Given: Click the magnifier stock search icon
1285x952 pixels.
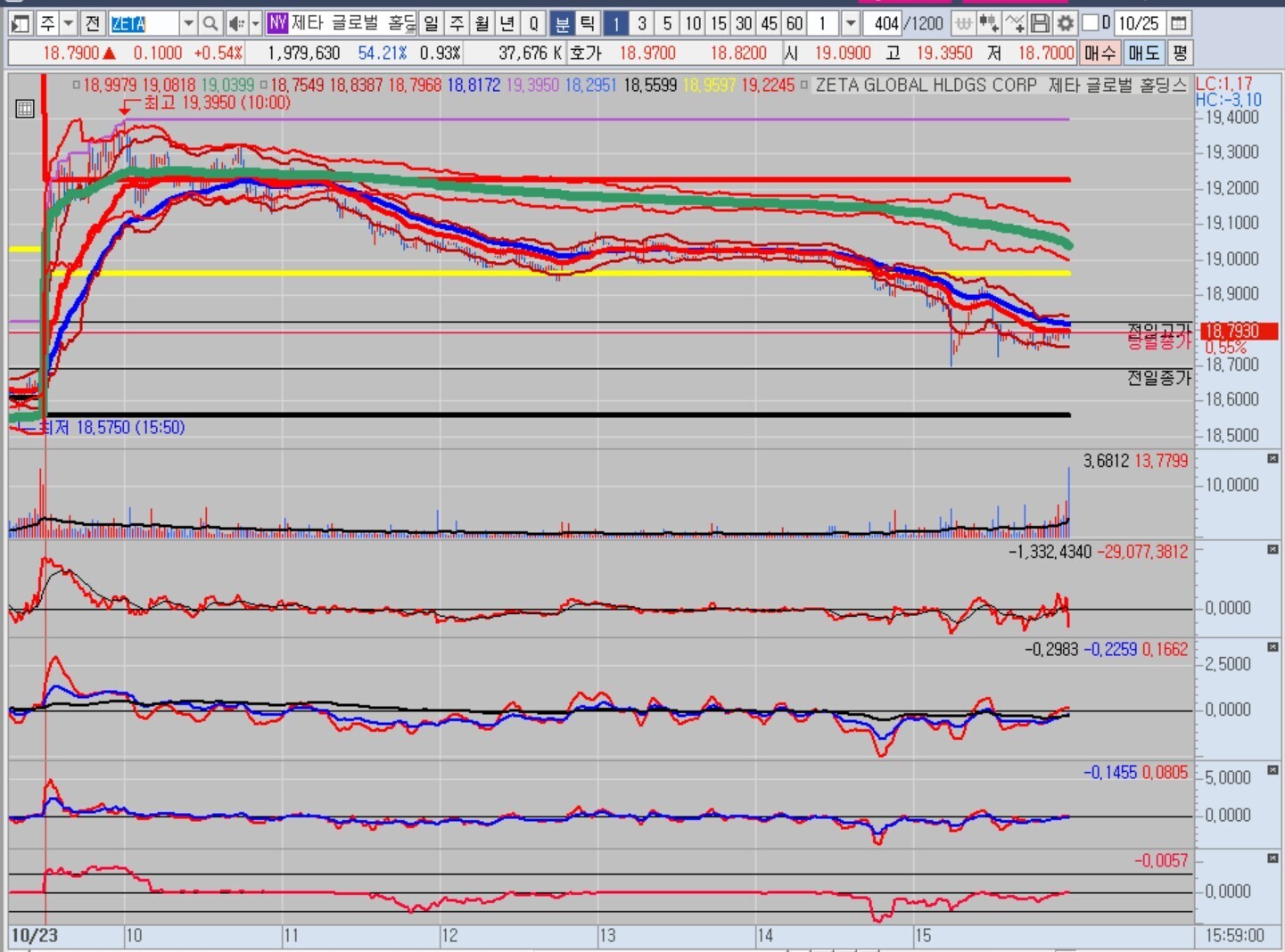Looking at the screenshot, I should (210, 23).
